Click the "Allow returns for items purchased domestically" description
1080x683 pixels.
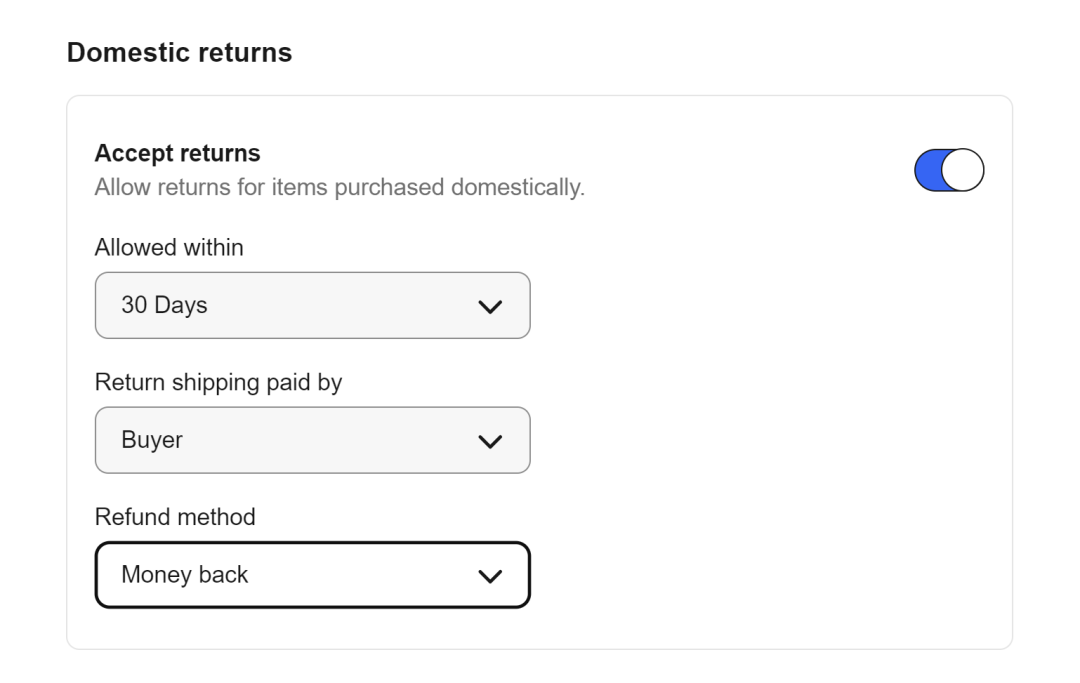click(339, 187)
